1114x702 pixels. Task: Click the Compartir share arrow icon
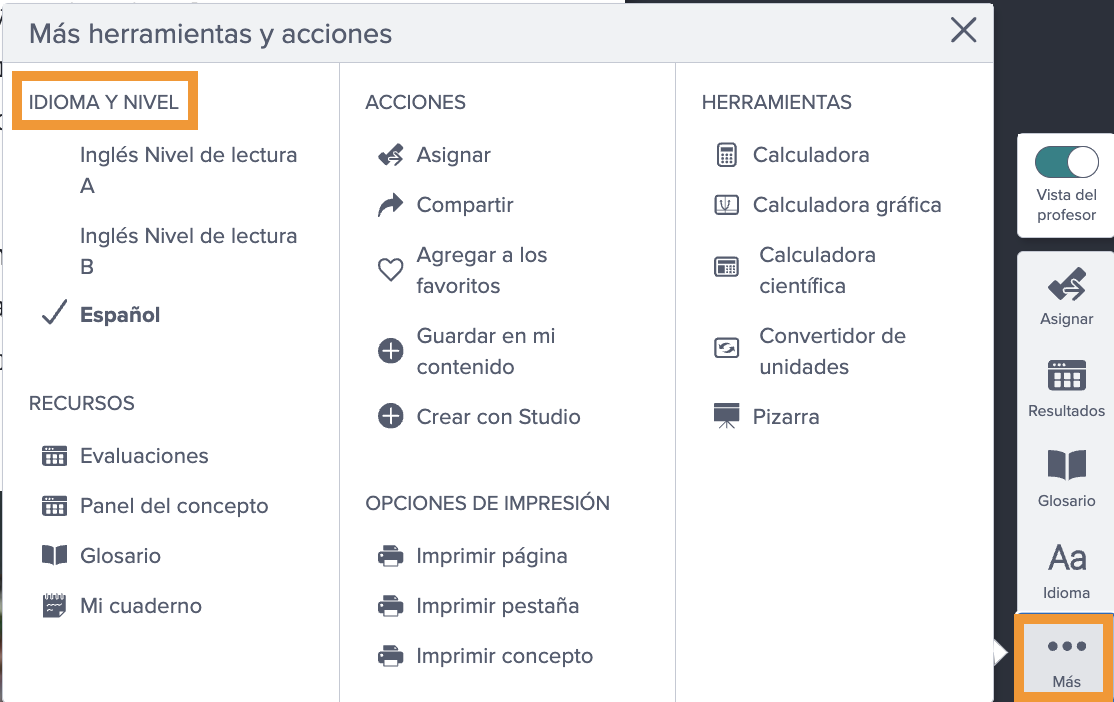pos(390,205)
